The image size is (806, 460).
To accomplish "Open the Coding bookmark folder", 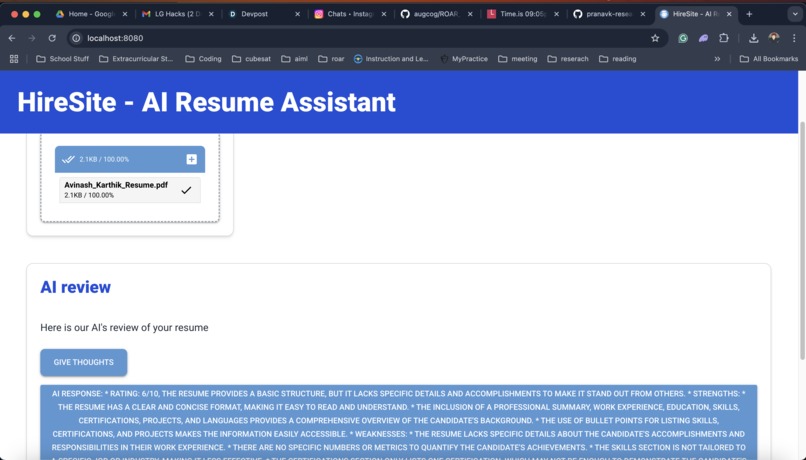I will pos(204,59).
